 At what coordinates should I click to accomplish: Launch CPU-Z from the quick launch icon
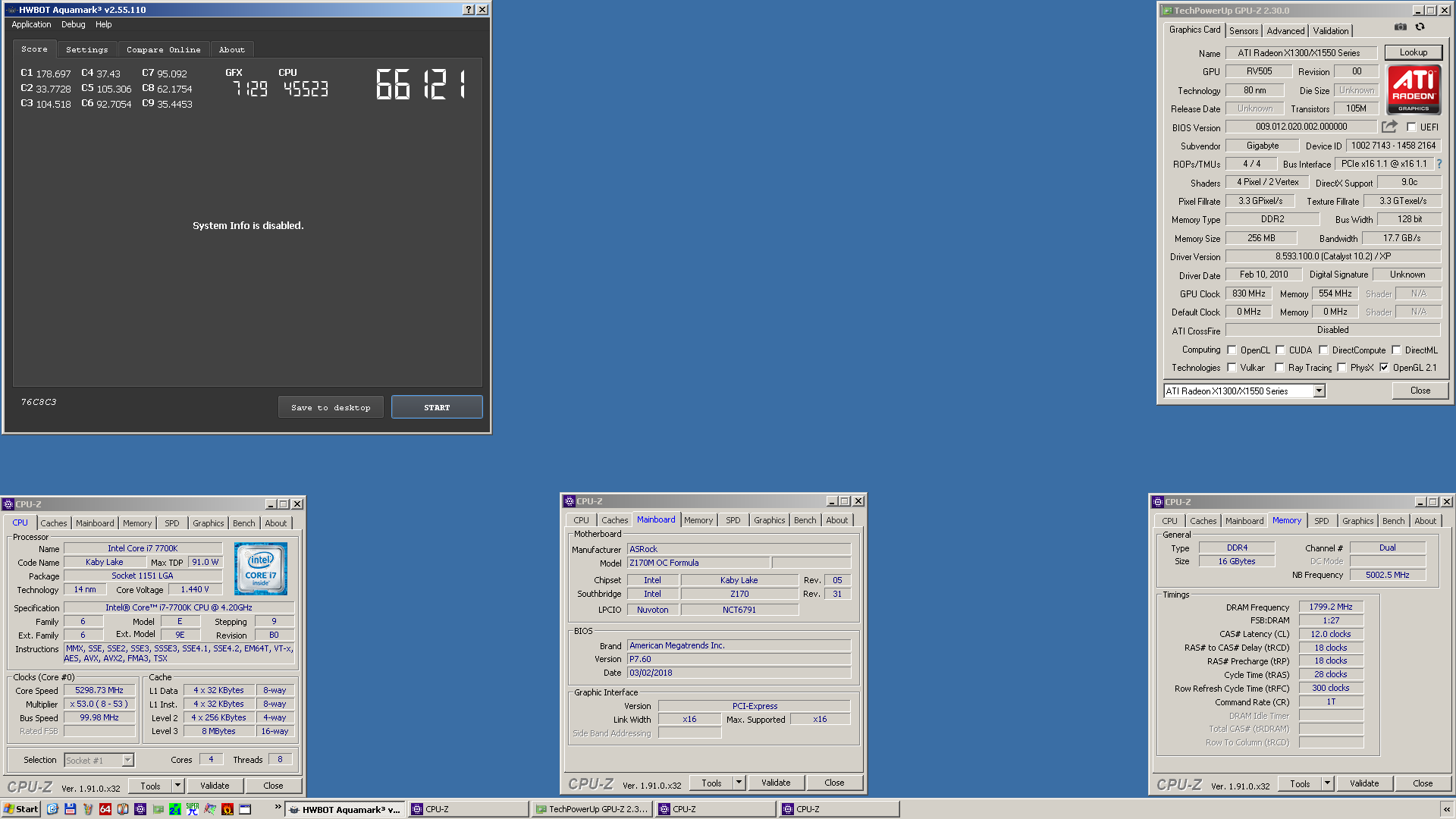140,809
